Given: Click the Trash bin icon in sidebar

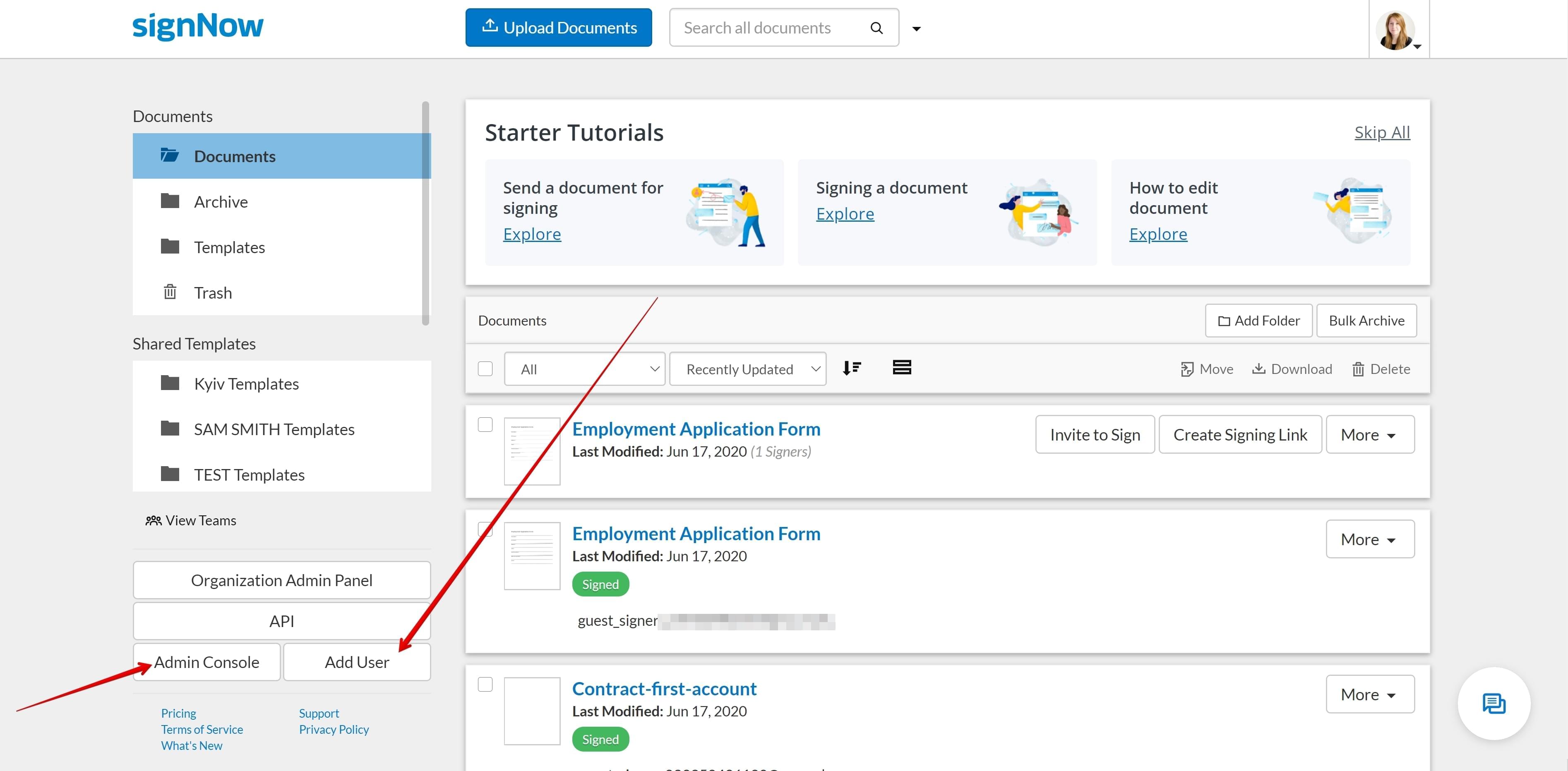Looking at the screenshot, I should coord(170,292).
